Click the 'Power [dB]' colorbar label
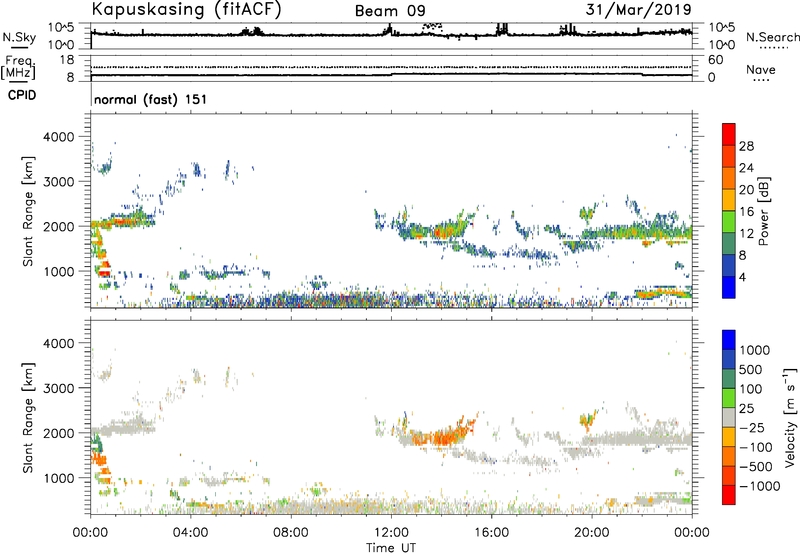 coord(764,211)
